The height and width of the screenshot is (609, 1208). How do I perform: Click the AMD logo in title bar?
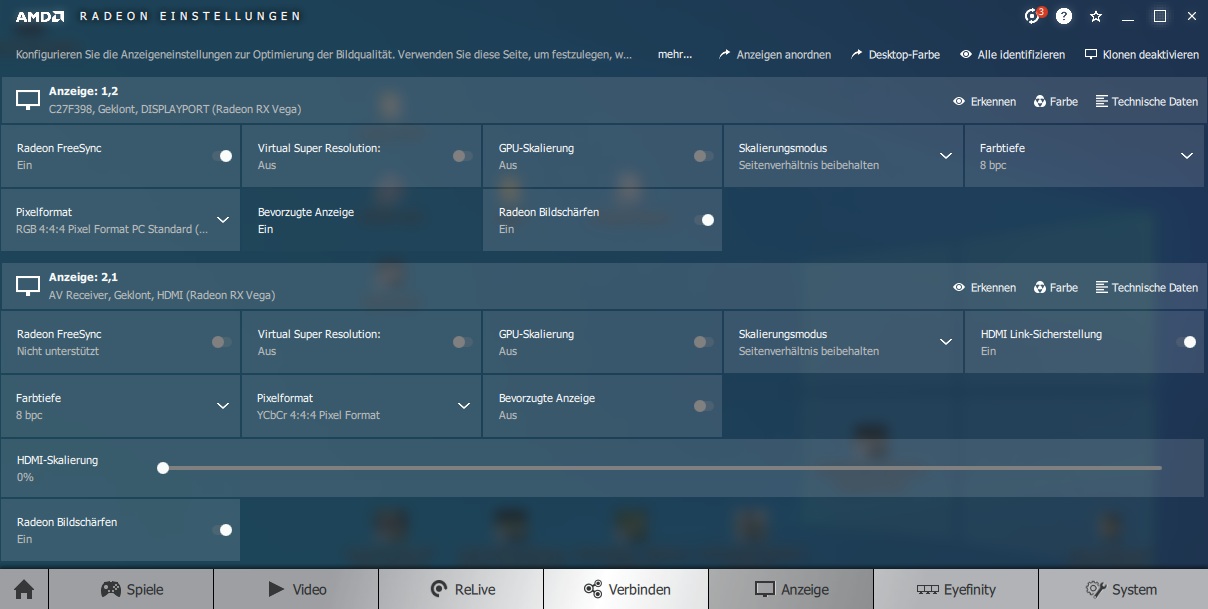pyautogui.click(x=40, y=16)
